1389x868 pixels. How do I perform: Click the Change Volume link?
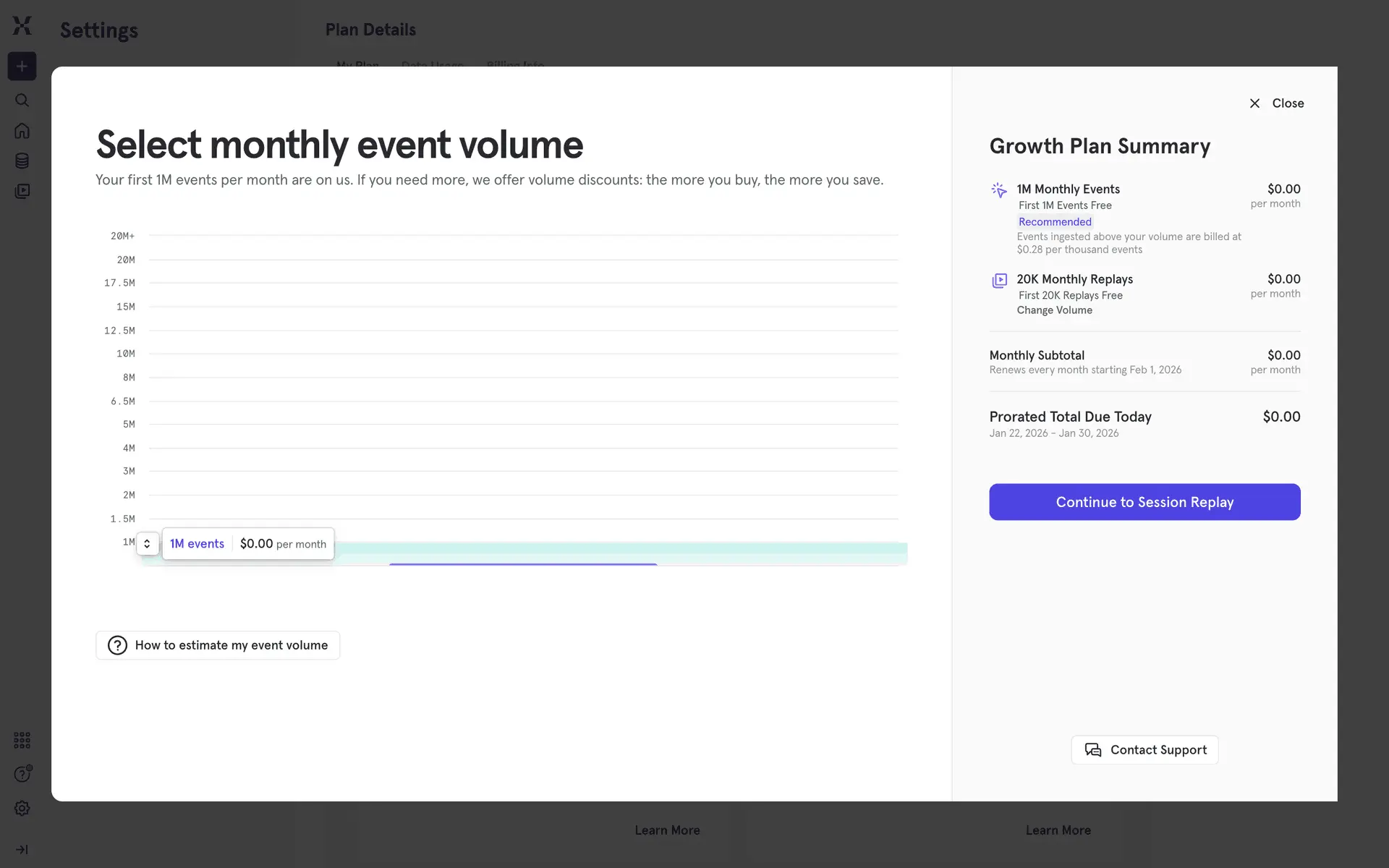[1054, 310]
